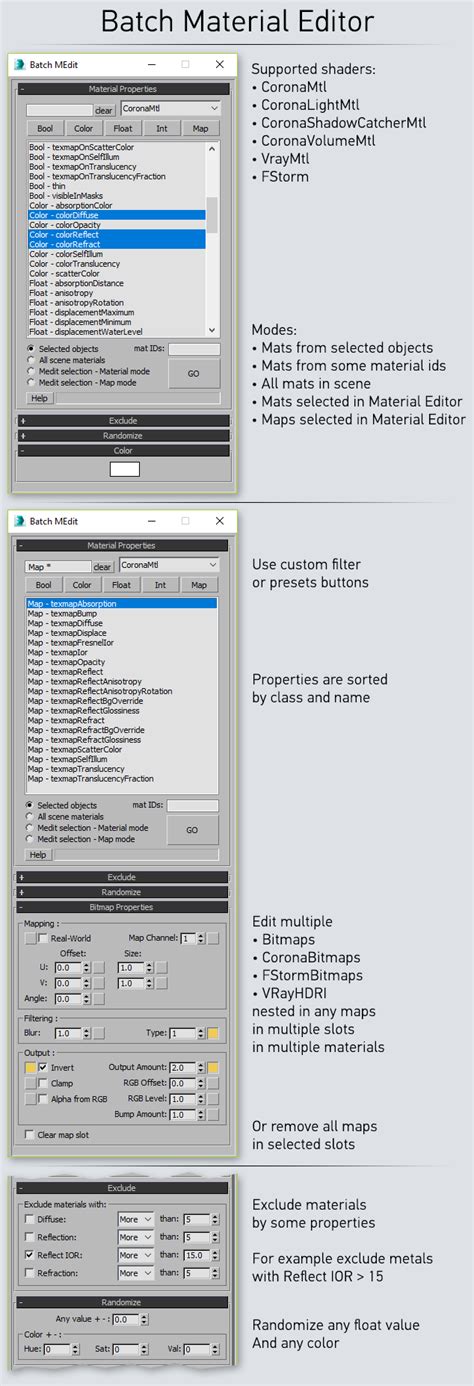This screenshot has height=1386, width=474.
Task: Expand Randomize rollout above Bitmap Properties
Action: tap(123, 892)
